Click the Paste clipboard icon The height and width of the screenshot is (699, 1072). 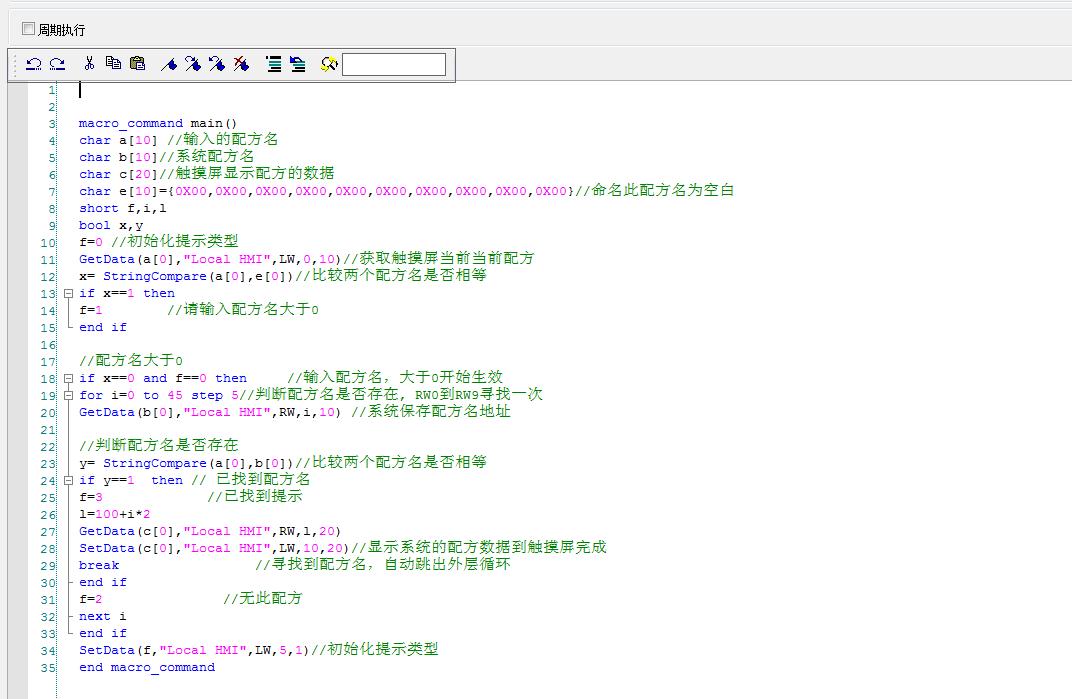tap(138, 64)
